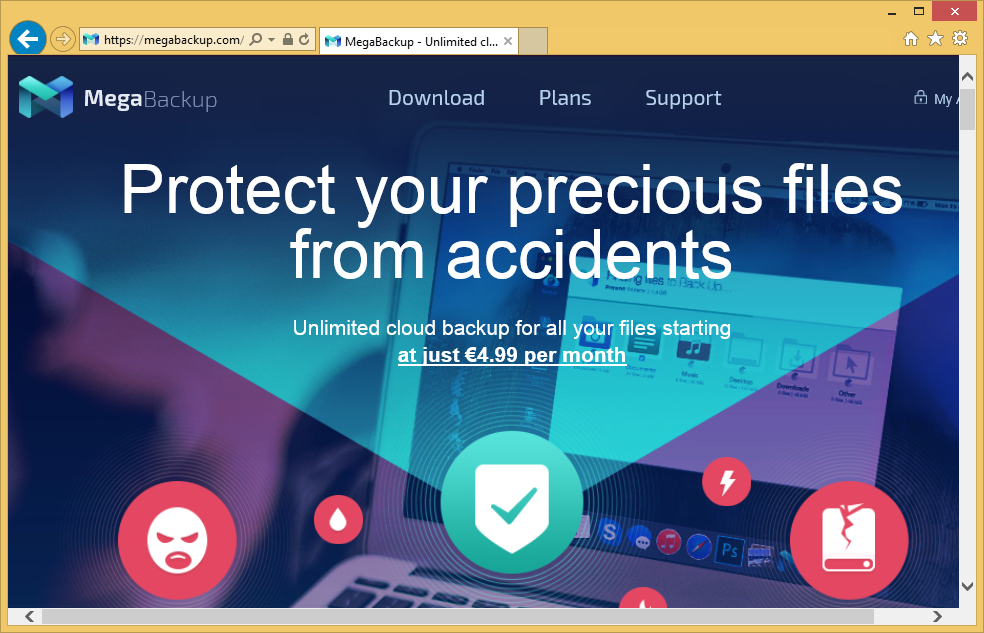Open the Plans navigation item
984x633 pixels.
coord(565,98)
